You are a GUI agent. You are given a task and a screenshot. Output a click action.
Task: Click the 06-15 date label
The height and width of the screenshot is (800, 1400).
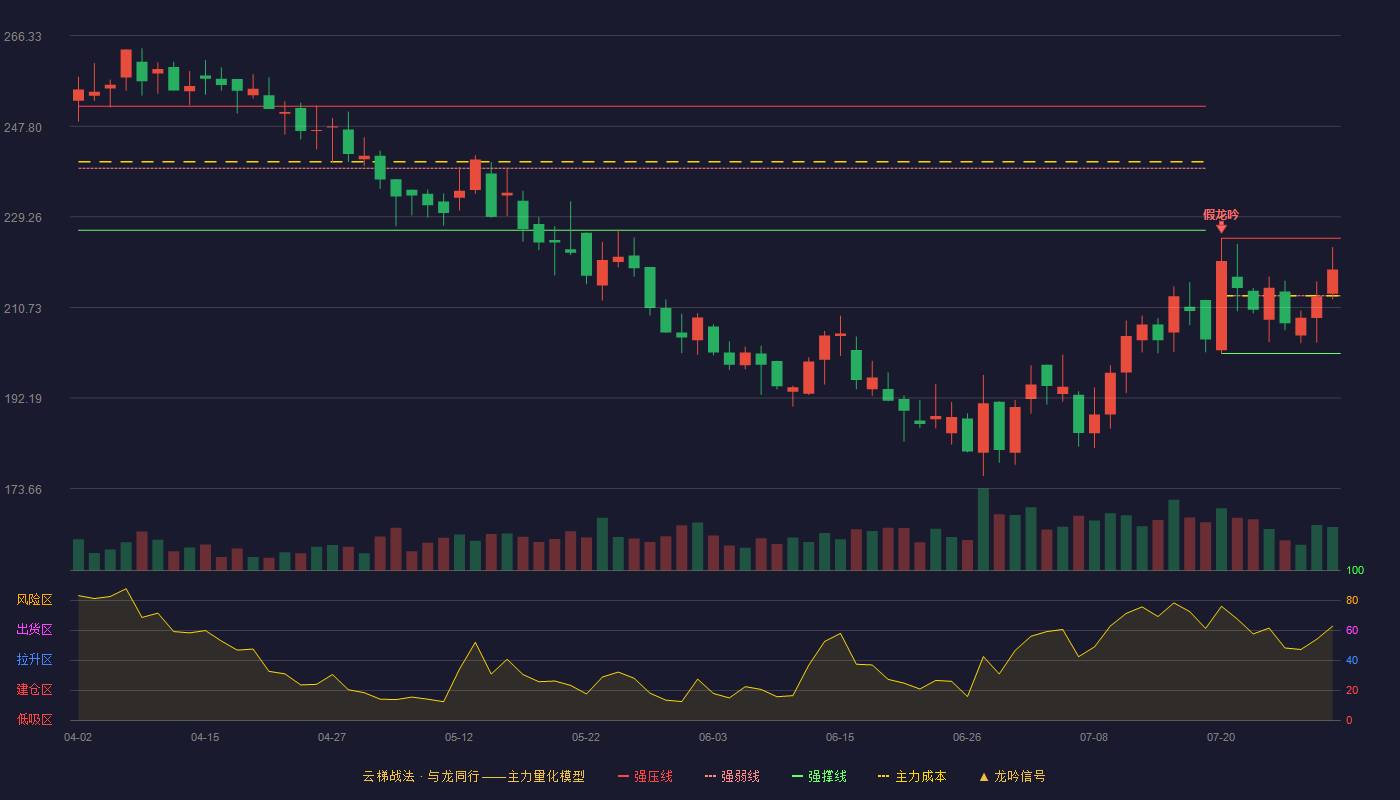click(840, 737)
